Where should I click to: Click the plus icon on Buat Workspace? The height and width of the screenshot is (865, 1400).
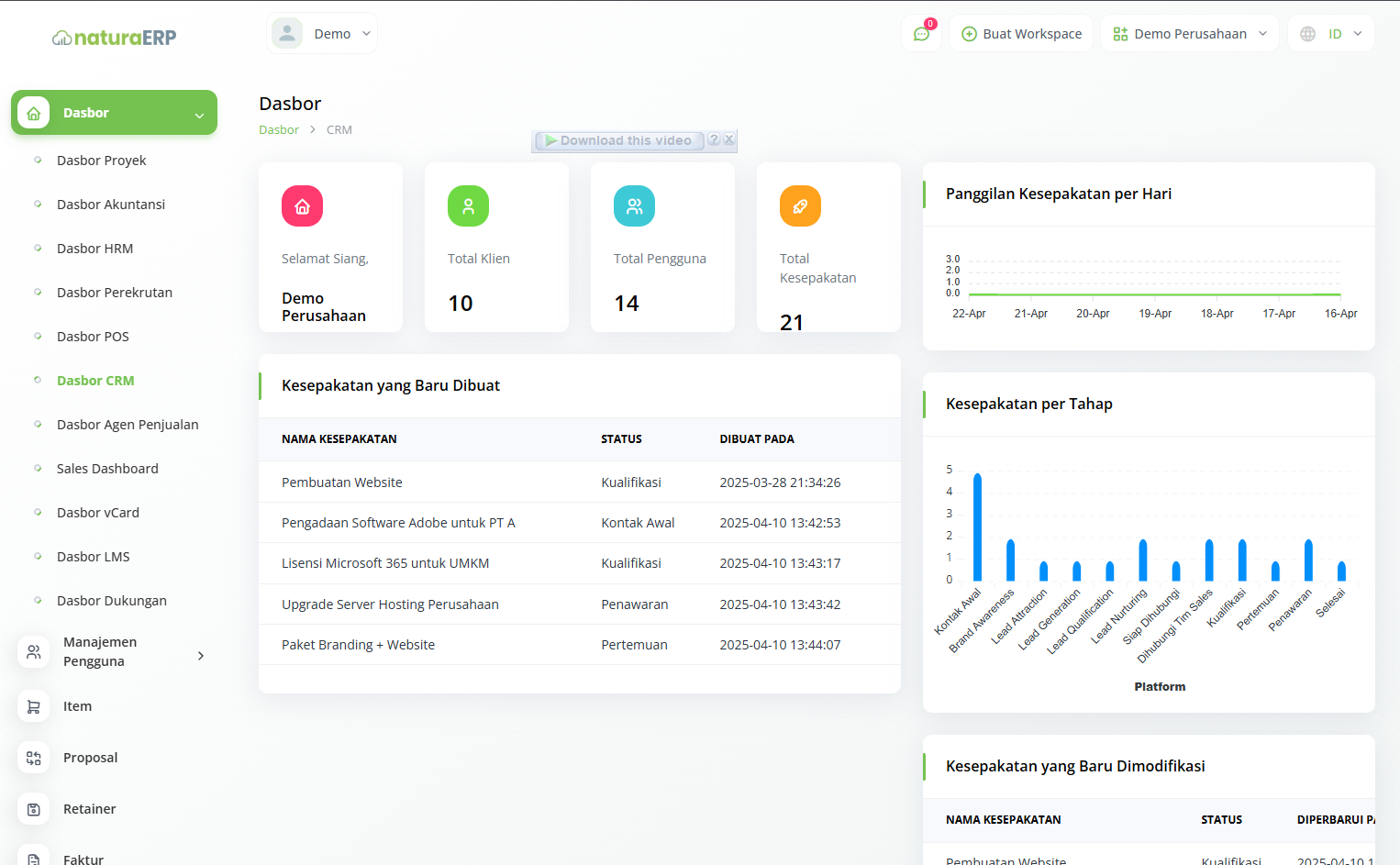click(x=969, y=34)
